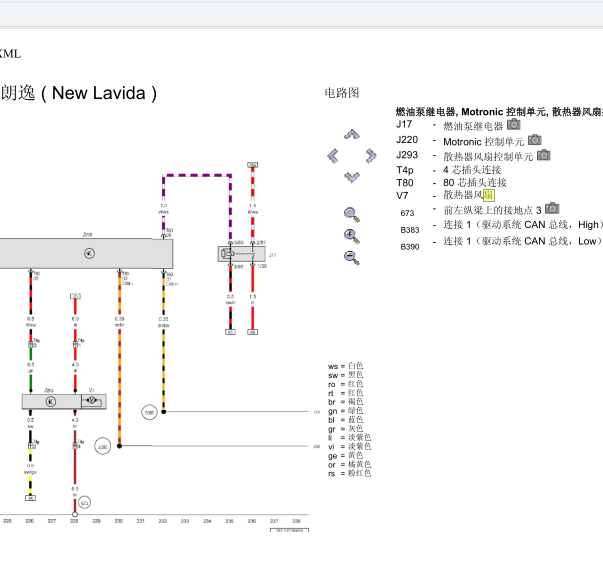Click terminal box below the black-red wire

click(230, 332)
